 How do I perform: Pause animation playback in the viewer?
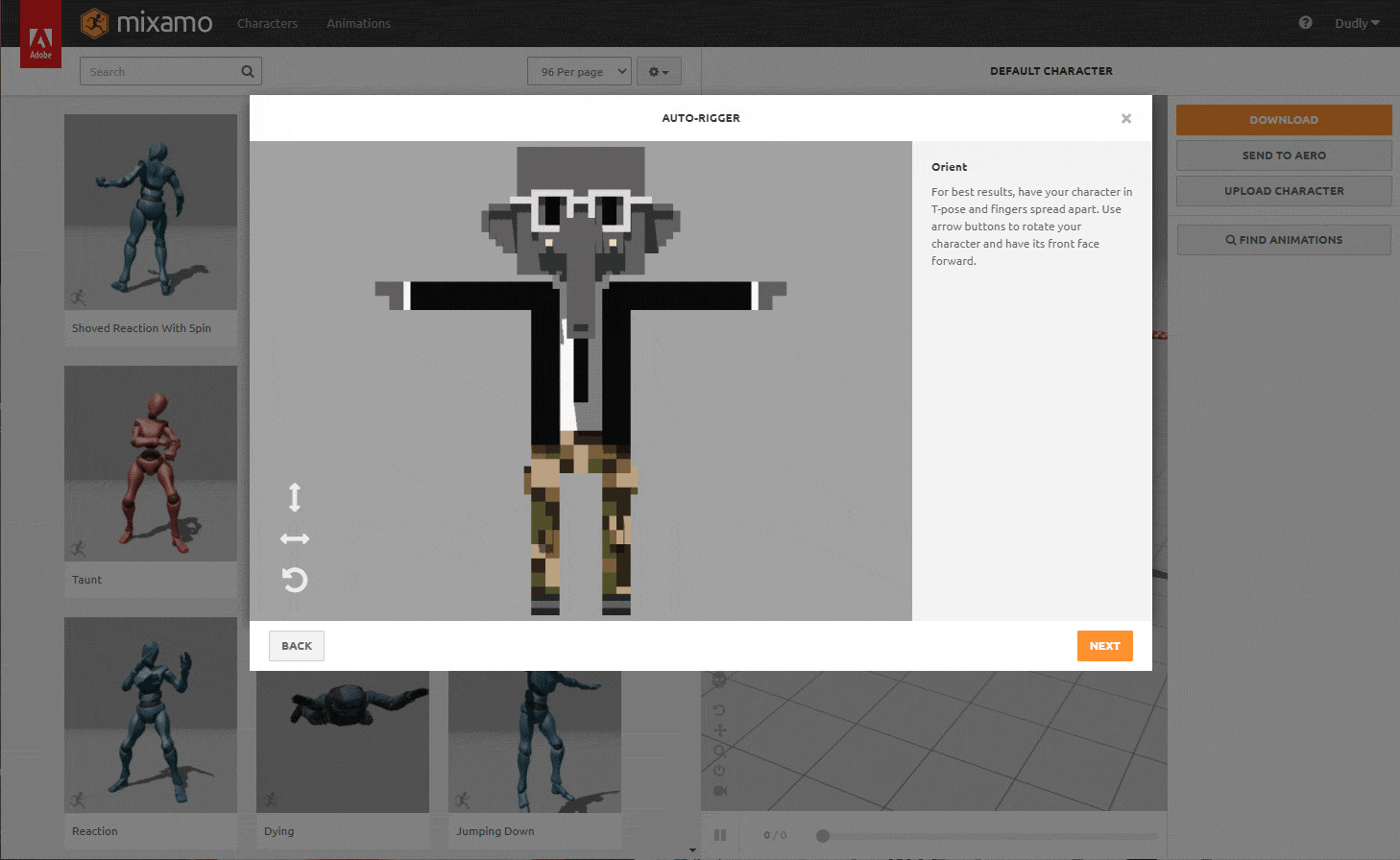coord(720,835)
